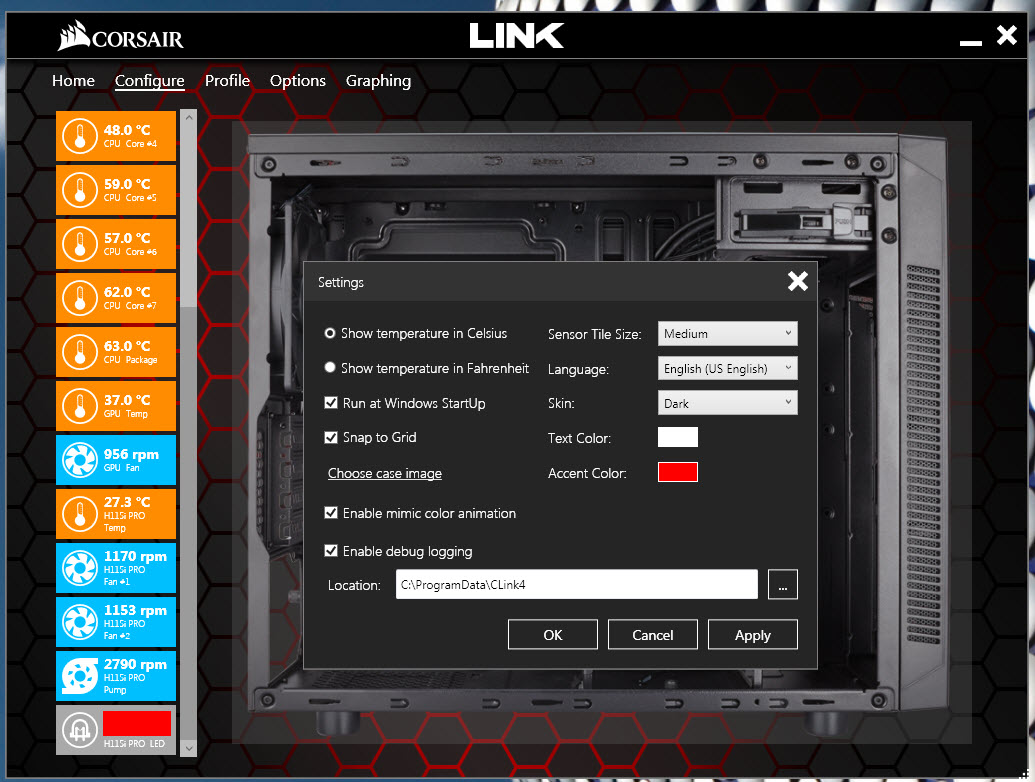Image resolution: width=1035 pixels, height=782 pixels.
Task: Click the Apply button
Action: tap(752, 634)
